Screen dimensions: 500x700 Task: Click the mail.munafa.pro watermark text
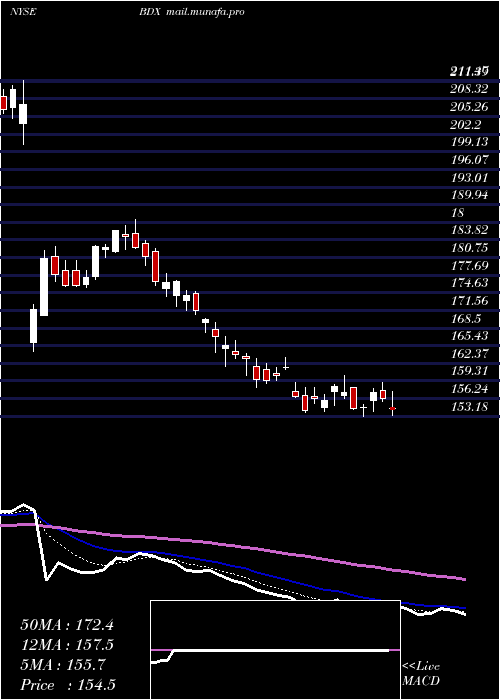pyautogui.click(x=205, y=12)
